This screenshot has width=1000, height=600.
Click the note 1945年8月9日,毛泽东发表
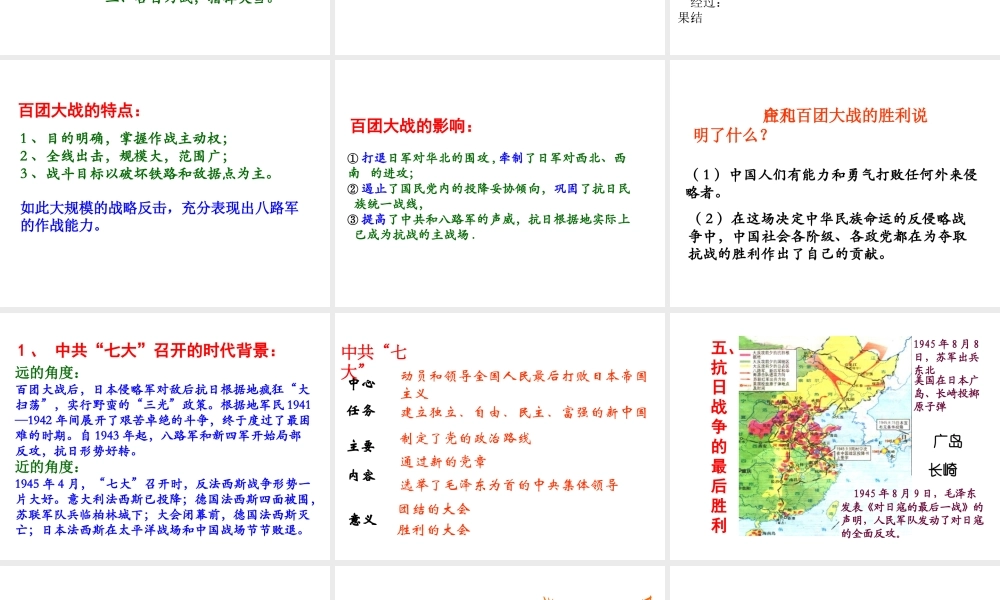[x=912, y=513]
